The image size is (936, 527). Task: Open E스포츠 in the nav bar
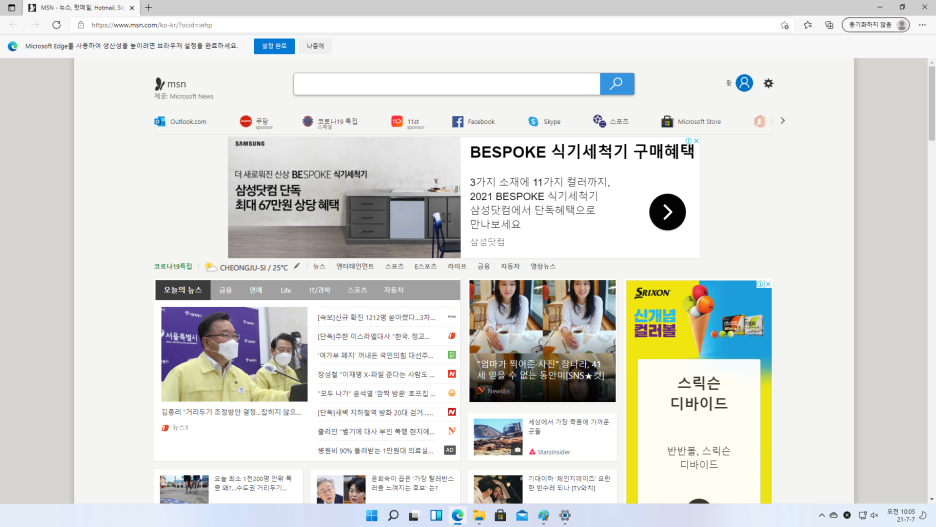pos(426,267)
